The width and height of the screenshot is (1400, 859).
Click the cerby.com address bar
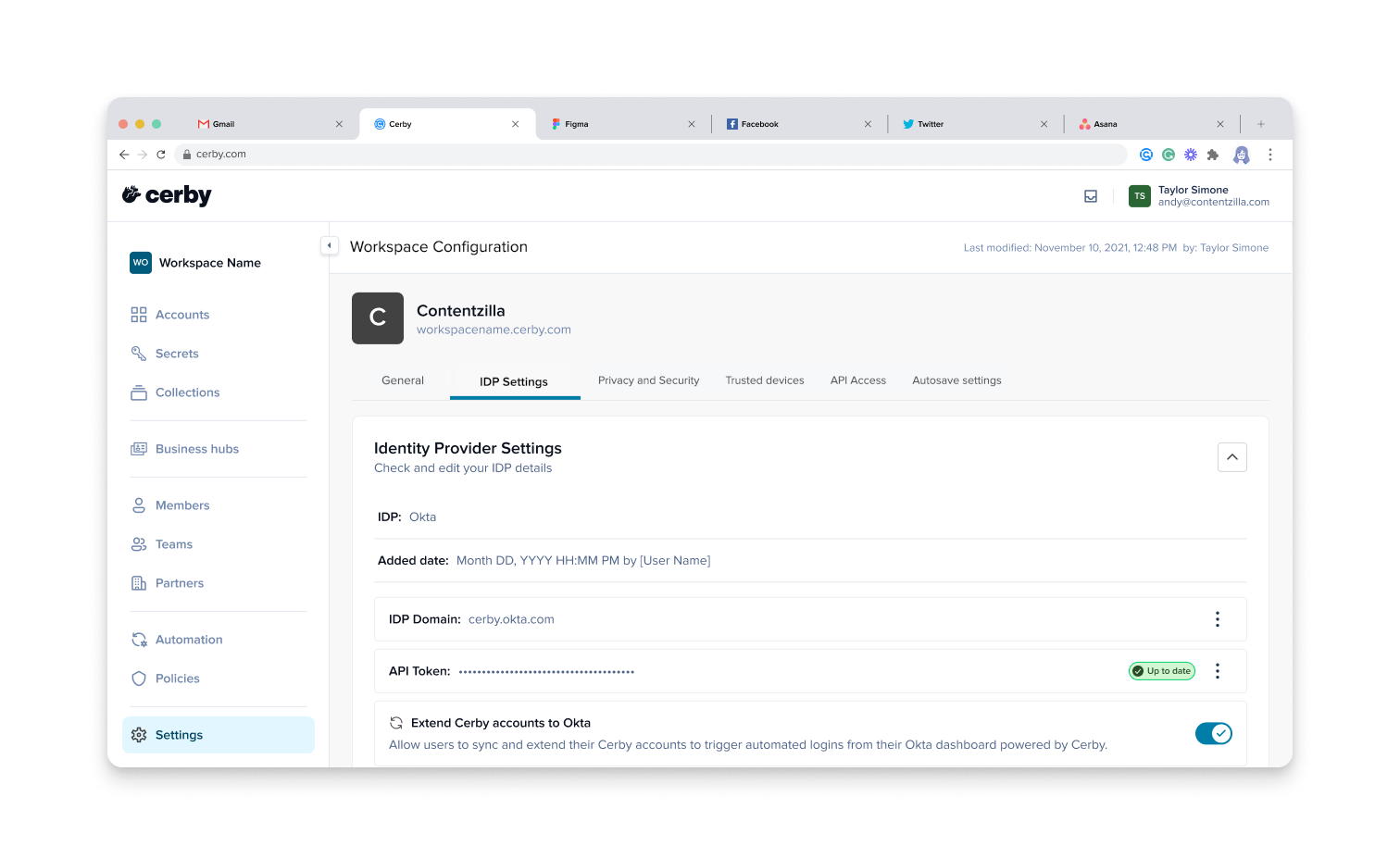[650, 155]
